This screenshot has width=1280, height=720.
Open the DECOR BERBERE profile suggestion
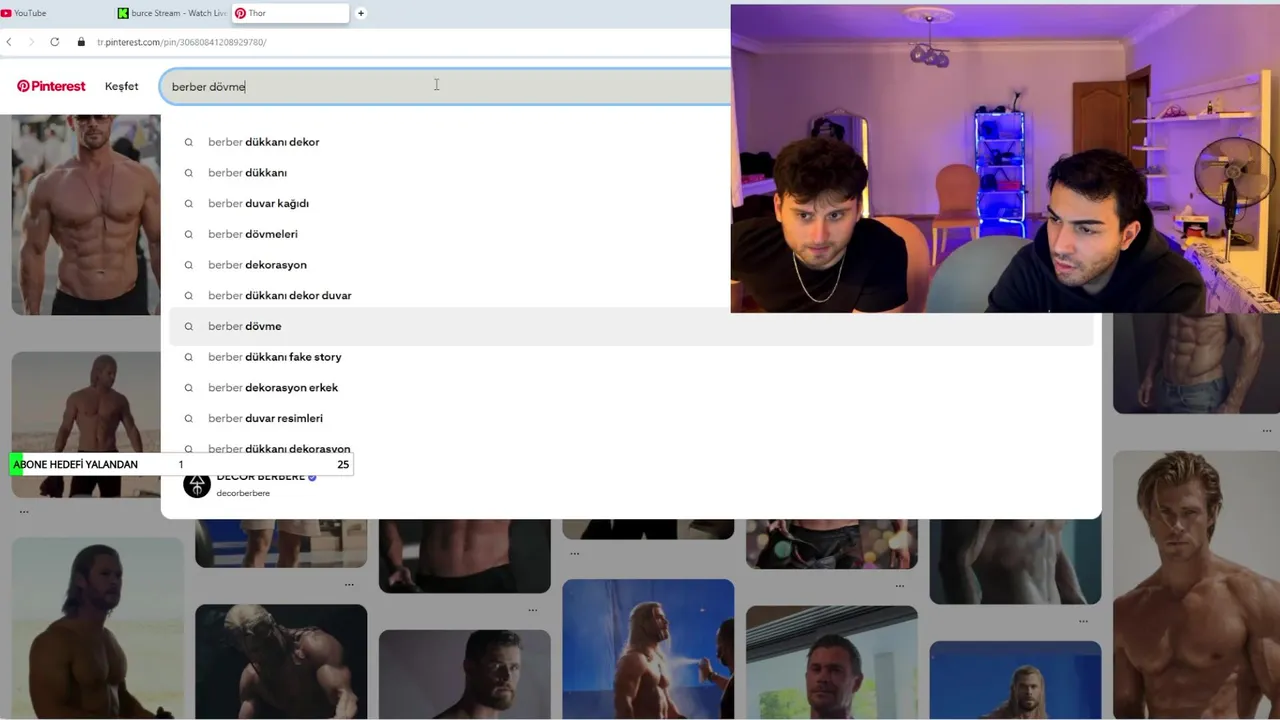pos(631,485)
